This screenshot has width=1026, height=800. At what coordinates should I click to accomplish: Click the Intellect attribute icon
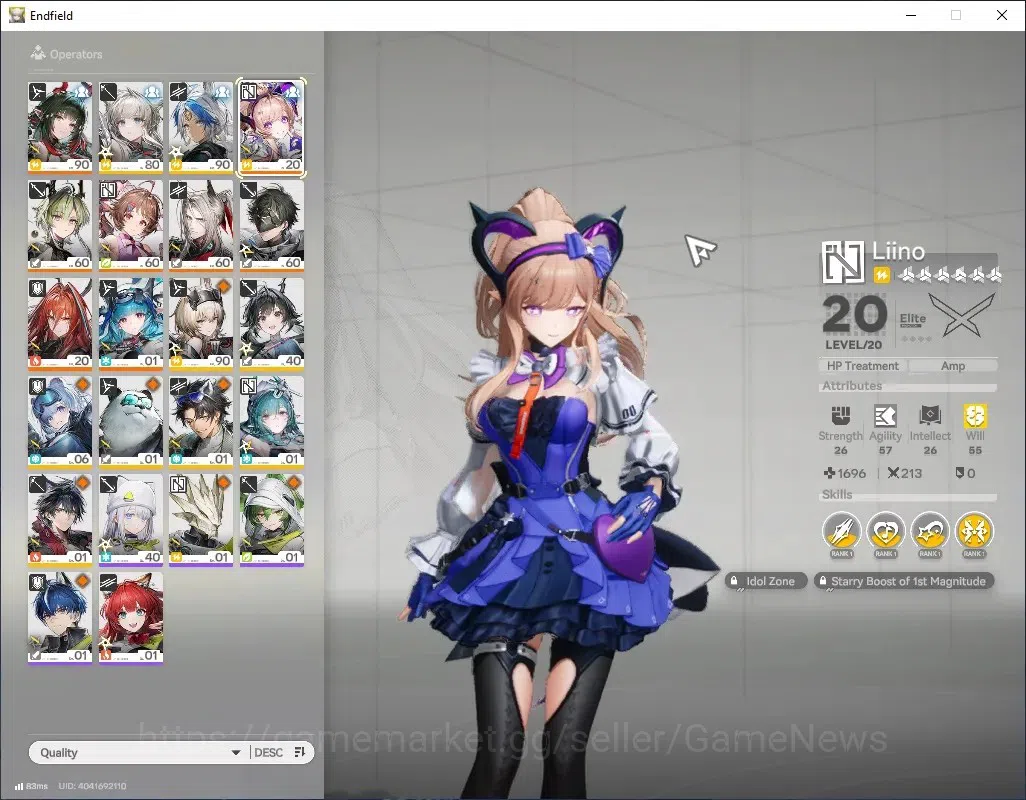pyautogui.click(x=930, y=415)
